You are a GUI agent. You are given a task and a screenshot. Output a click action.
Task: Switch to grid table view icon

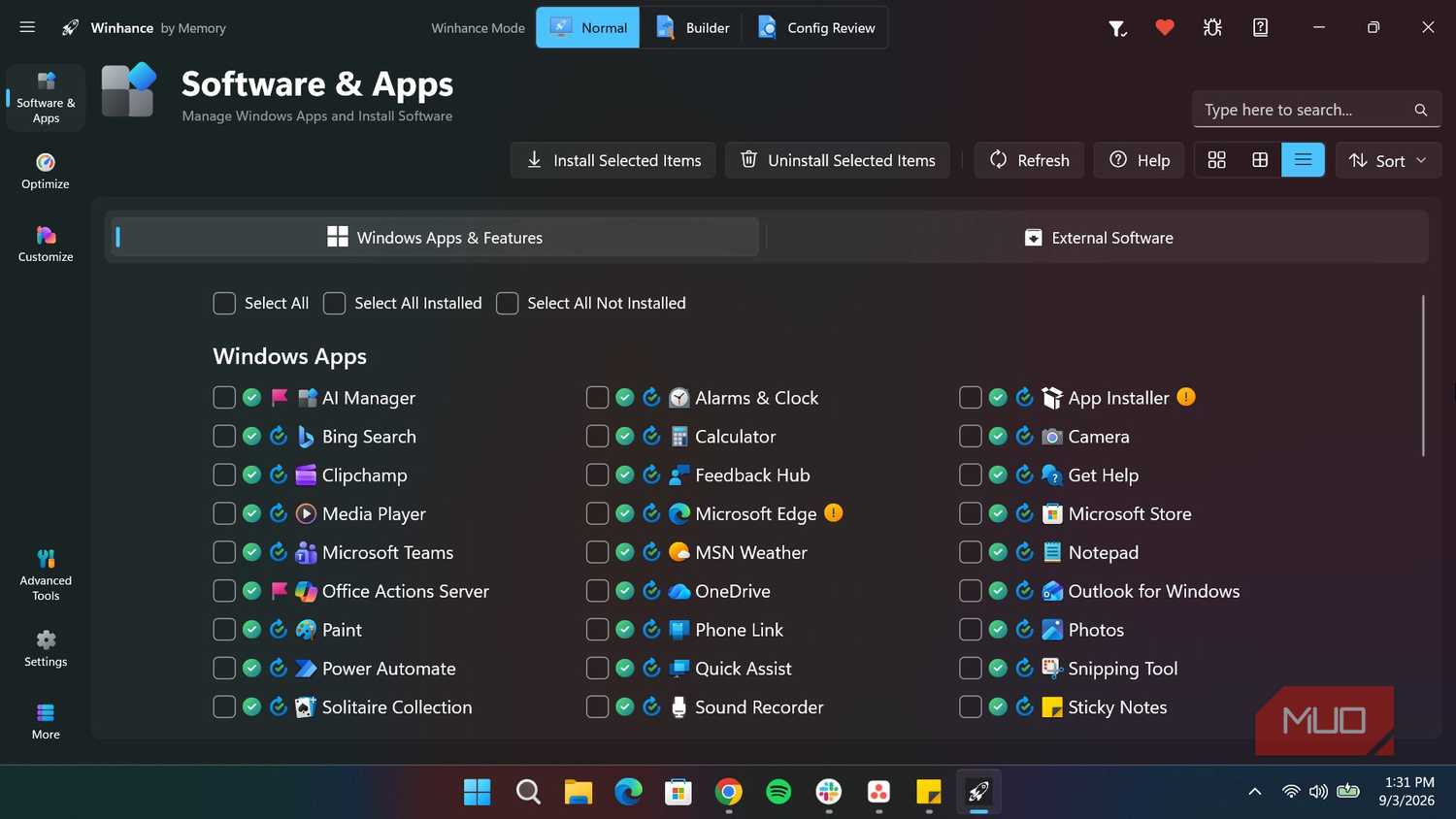[x=1260, y=160]
